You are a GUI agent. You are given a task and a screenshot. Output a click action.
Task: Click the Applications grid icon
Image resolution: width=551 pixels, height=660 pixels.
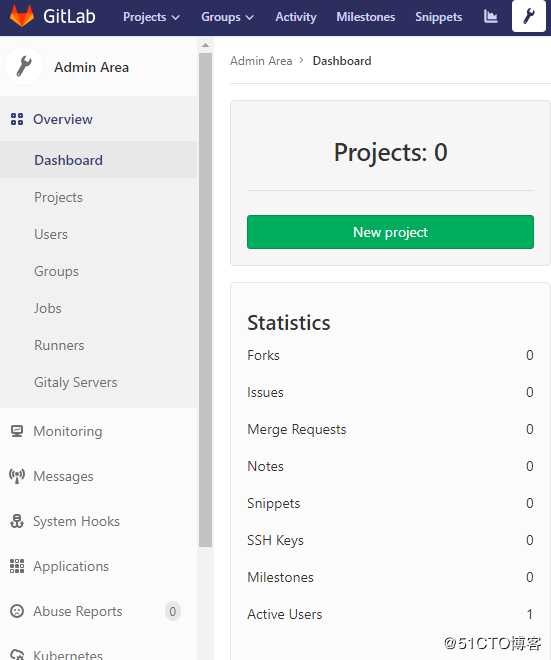(17, 566)
